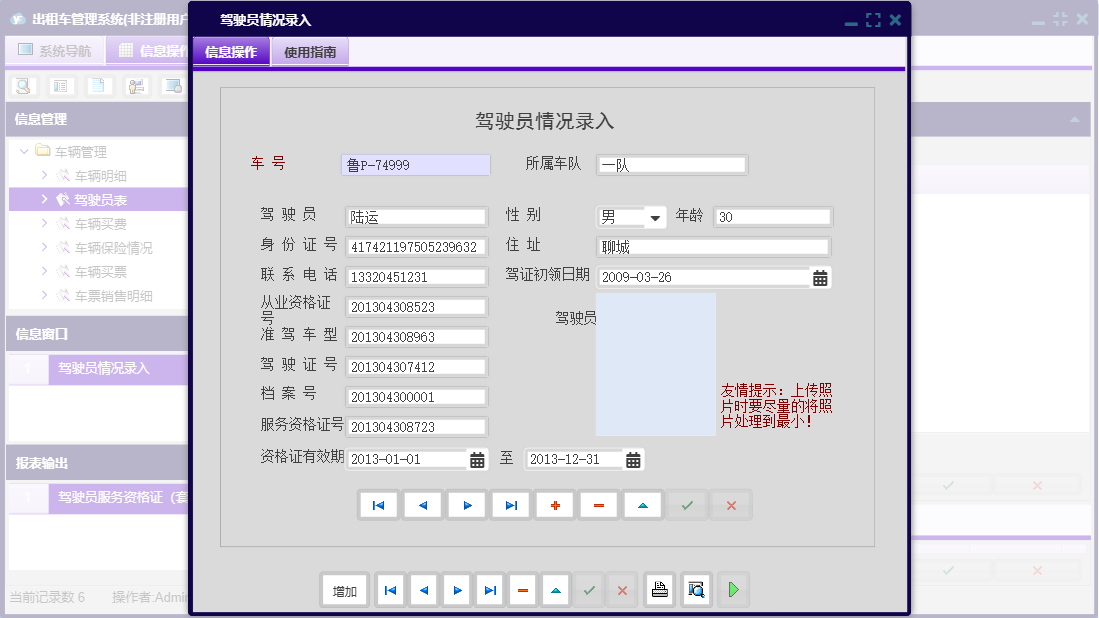
Task: Confirm changes with the green check icon
Action: tap(686, 505)
